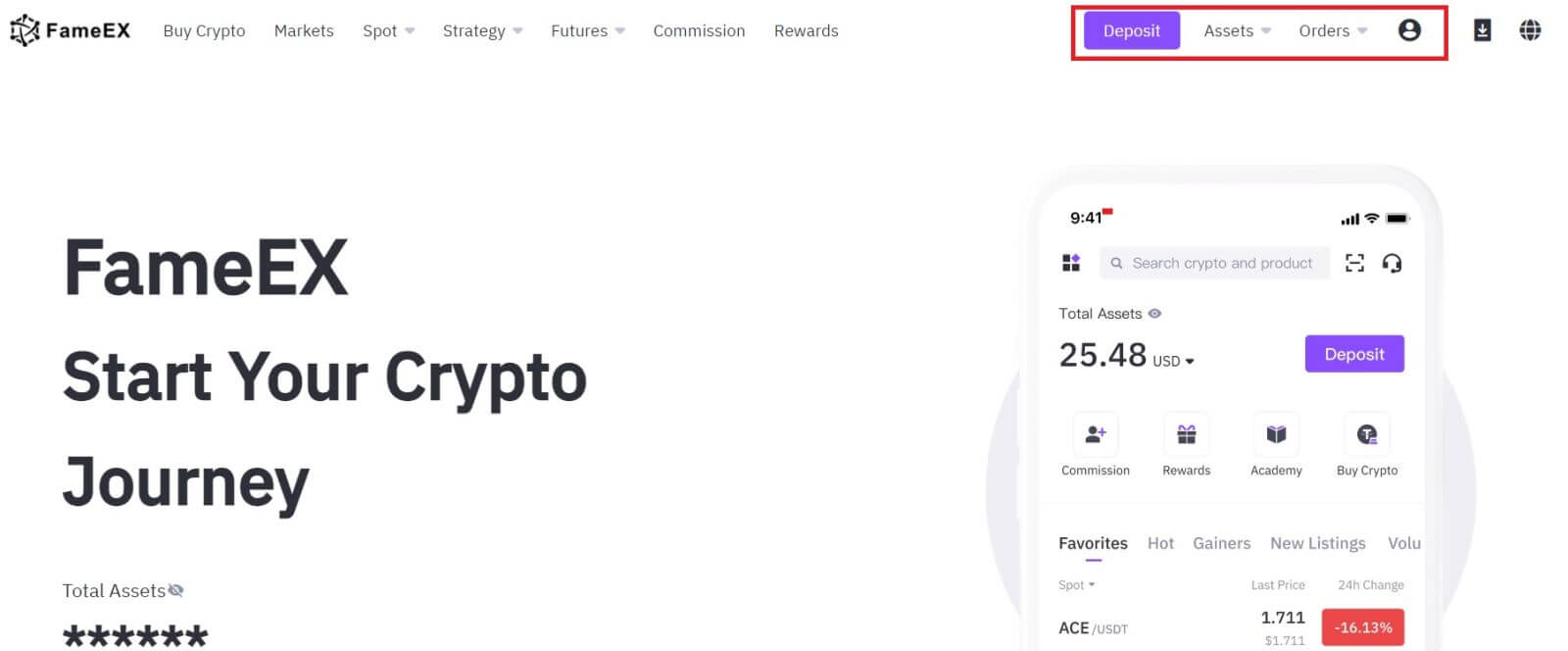This screenshot has width=1568, height=651.
Task: Open the Academy icon in the phone mockup
Action: point(1276,432)
